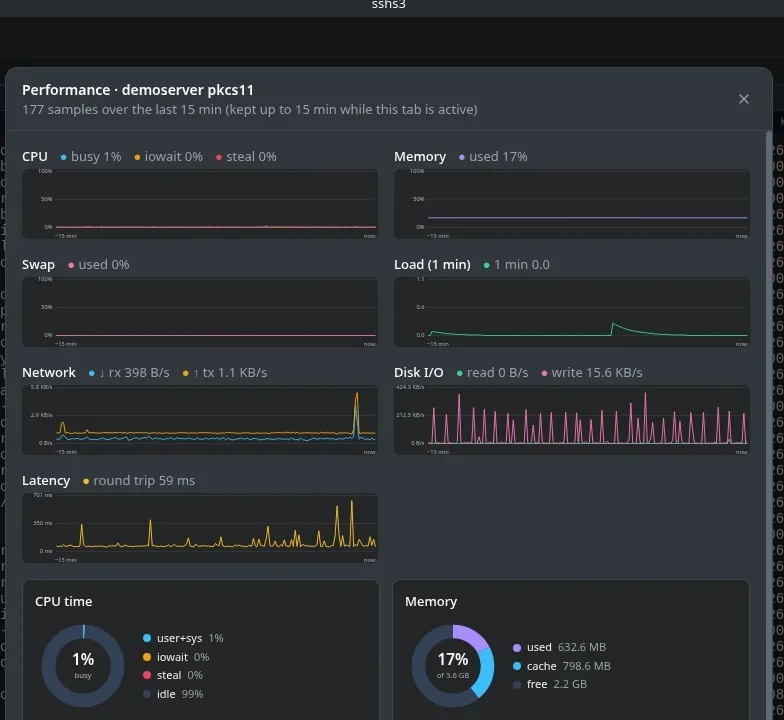This screenshot has width=784, height=720.
Task: Click the Load (1 min) graph
Action: pos(572,312)
